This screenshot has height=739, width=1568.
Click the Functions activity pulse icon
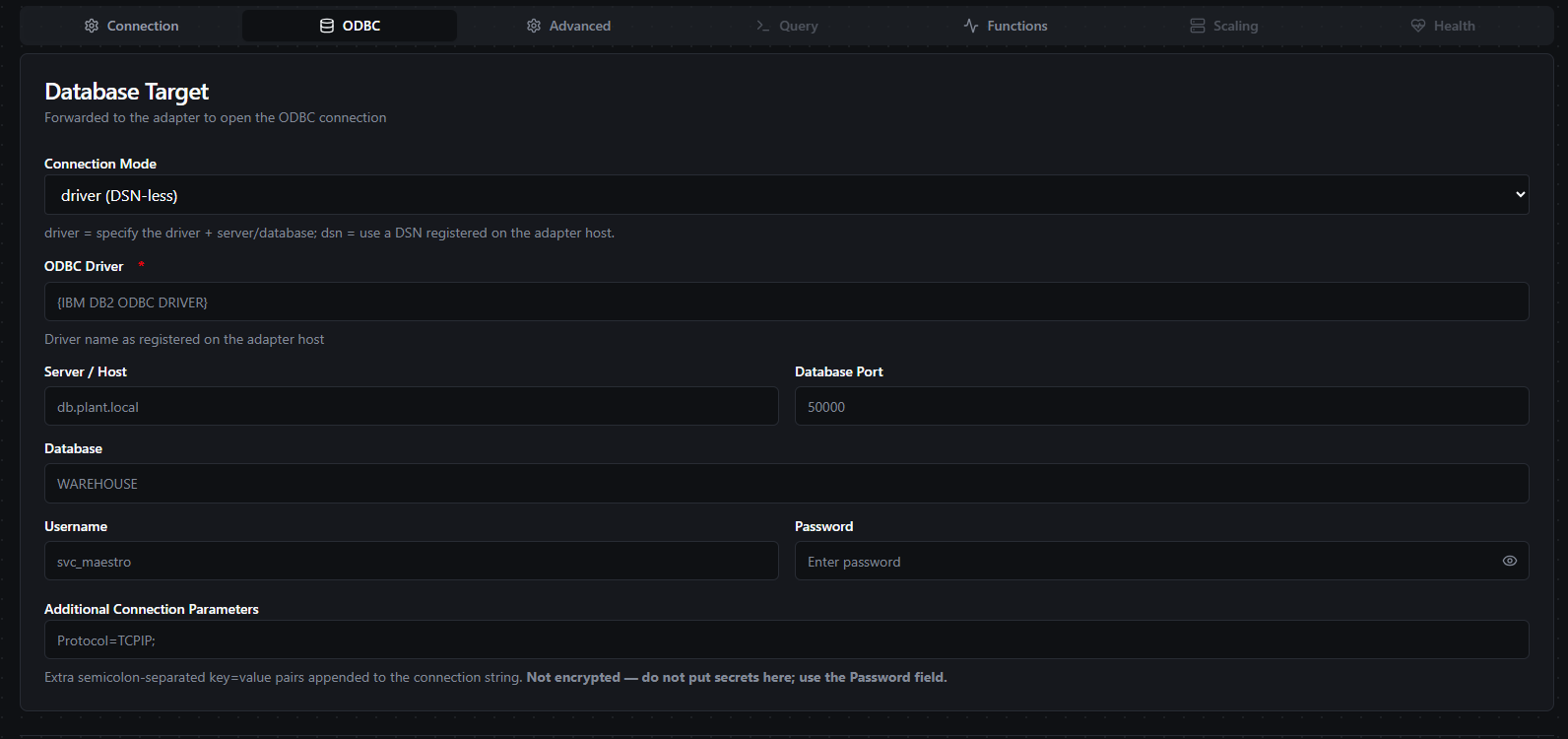tap(971, 26)
